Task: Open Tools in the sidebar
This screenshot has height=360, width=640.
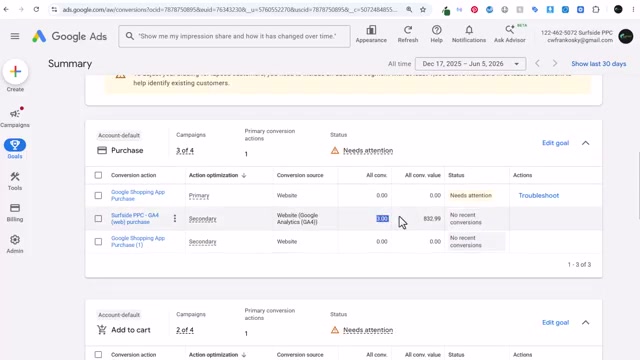Action: tap(15, 181)
